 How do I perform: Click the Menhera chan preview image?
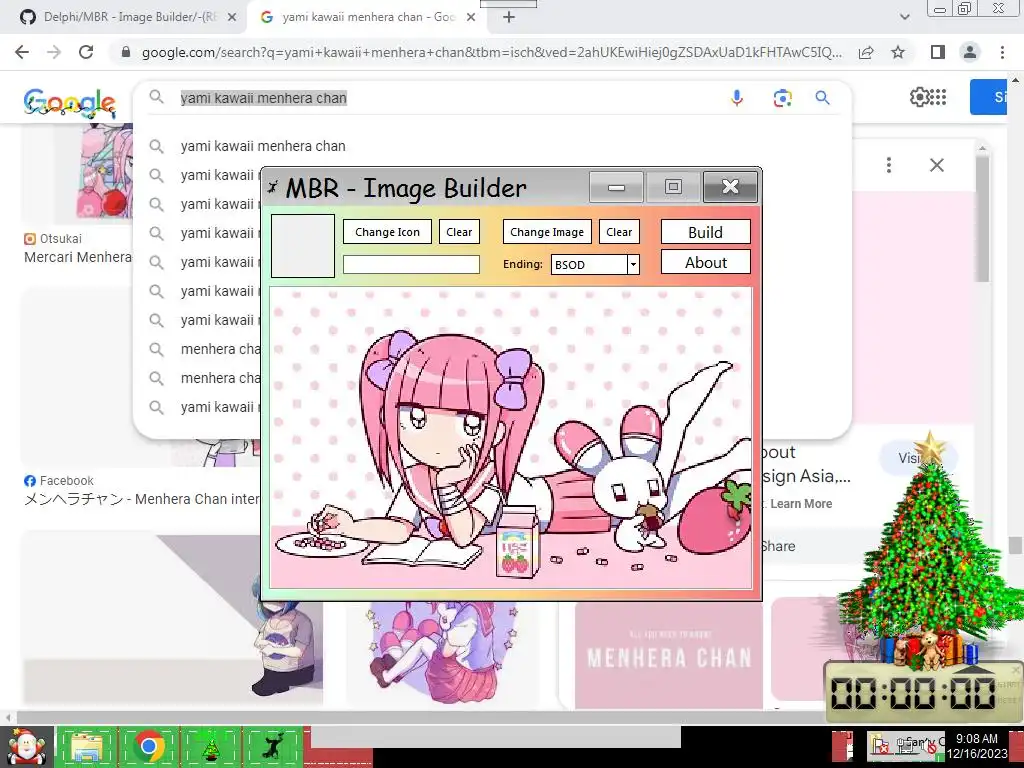[x=511, y=438]
